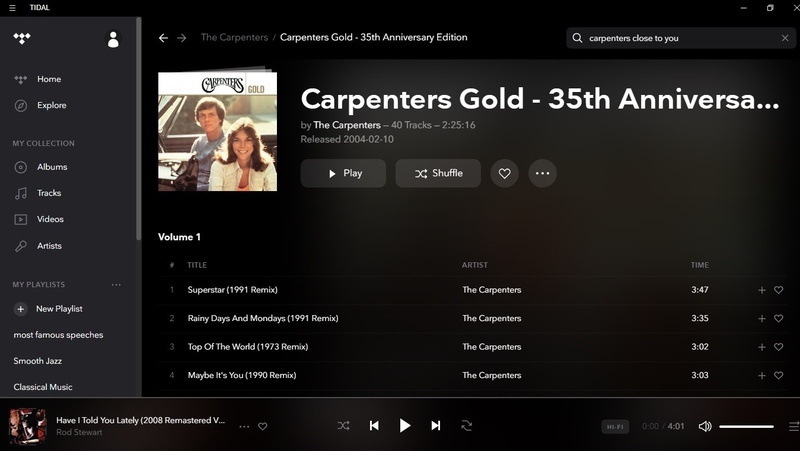Select Rainy Days And Mondays track

(x=263, y=318)
